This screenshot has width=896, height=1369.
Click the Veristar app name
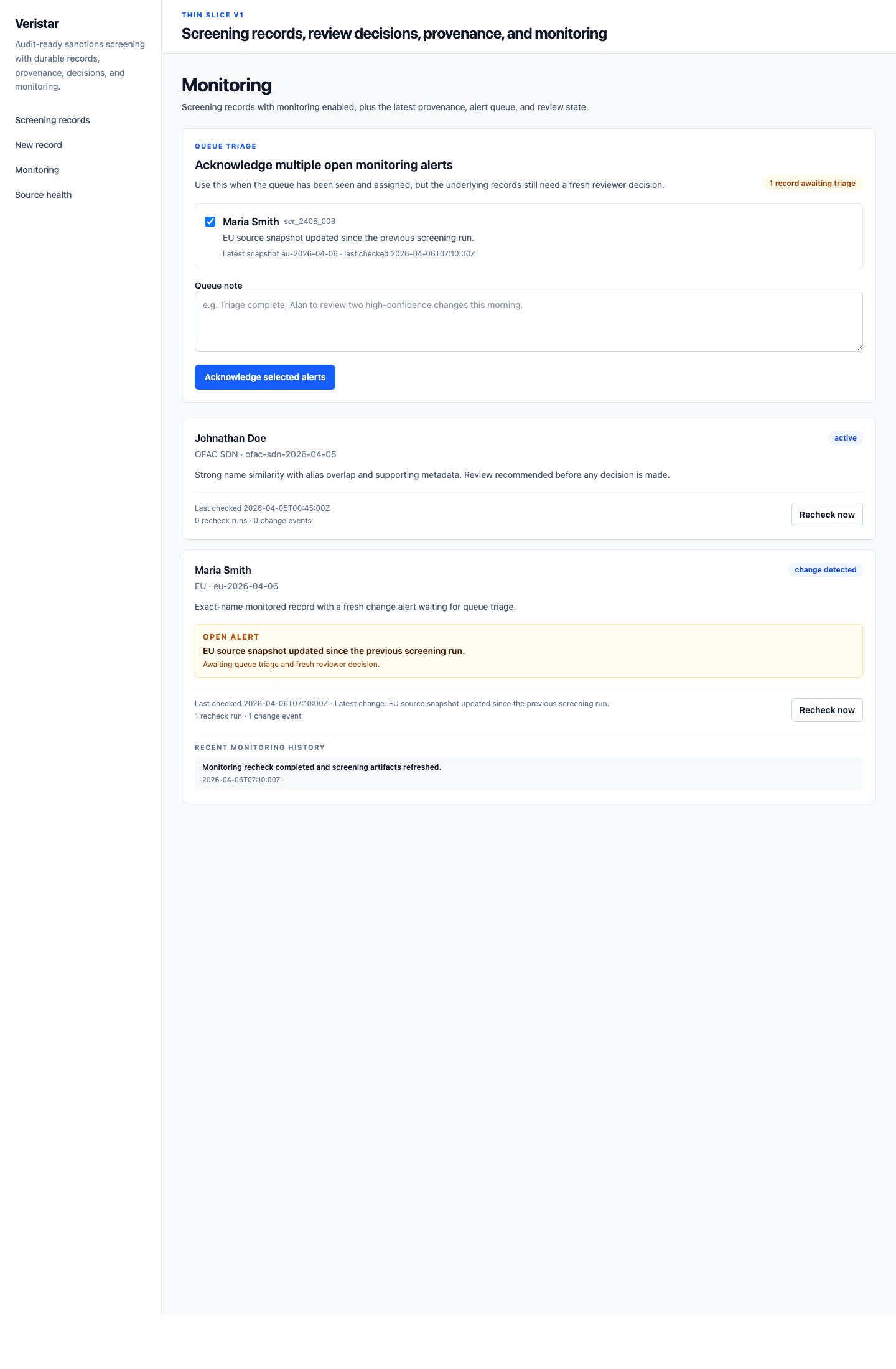pyautogui.click(x=36, y=24)
